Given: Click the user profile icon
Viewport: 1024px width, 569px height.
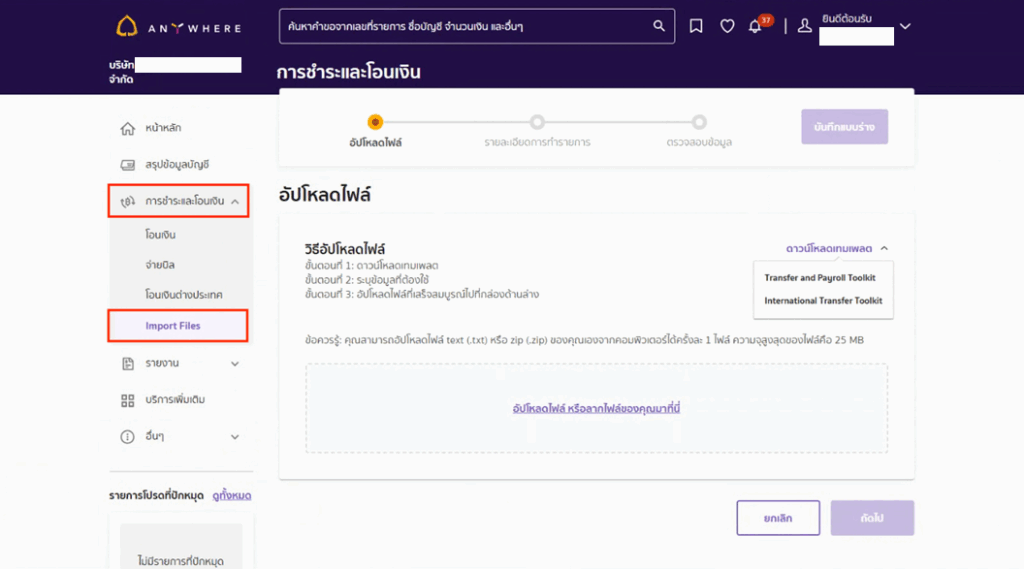Looking at the screenshot, I should (x=804, y=26).
